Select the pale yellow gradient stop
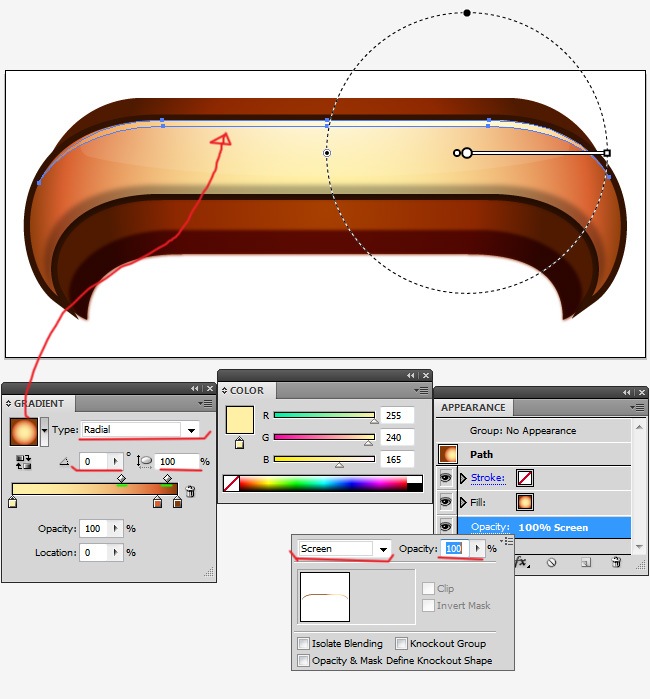The image size is (650, 699). pos(12,503)
